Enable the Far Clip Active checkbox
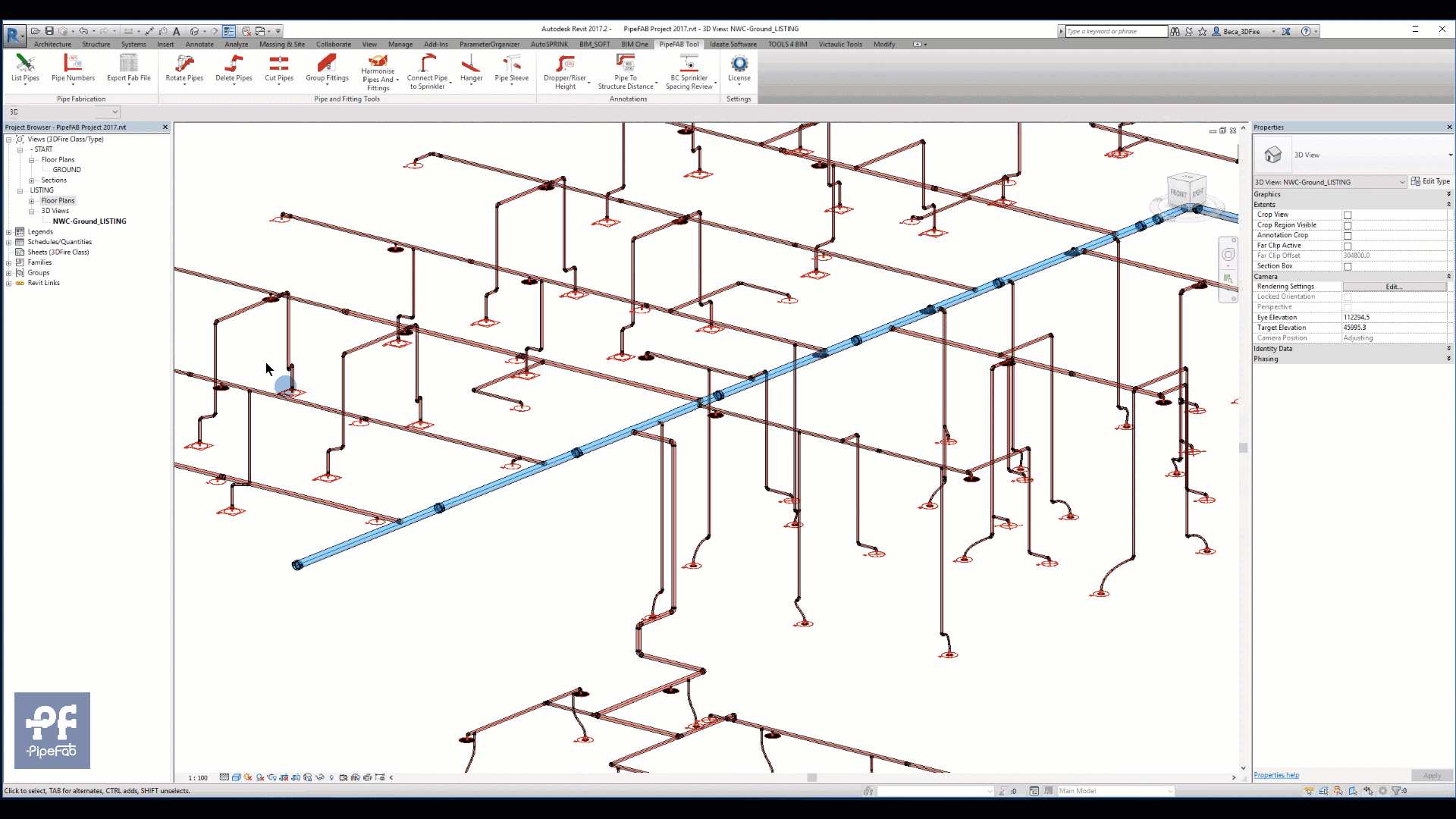1456x819 pixels. pos(1348,246)
